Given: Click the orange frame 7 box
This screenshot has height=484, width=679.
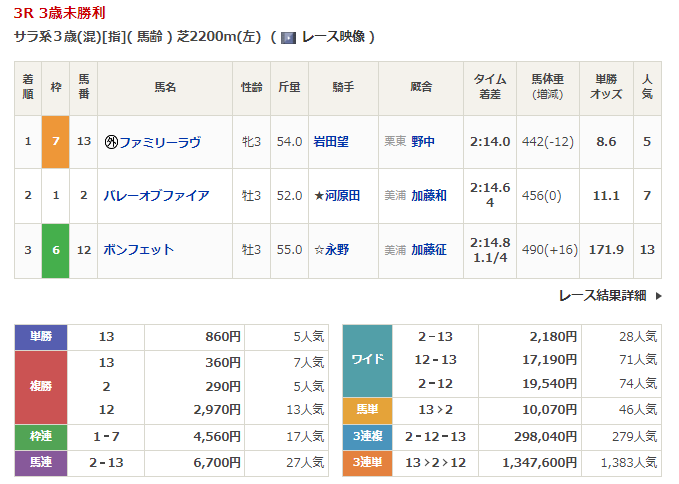Looking at the screenshot, I should click(x=55, y=142).
